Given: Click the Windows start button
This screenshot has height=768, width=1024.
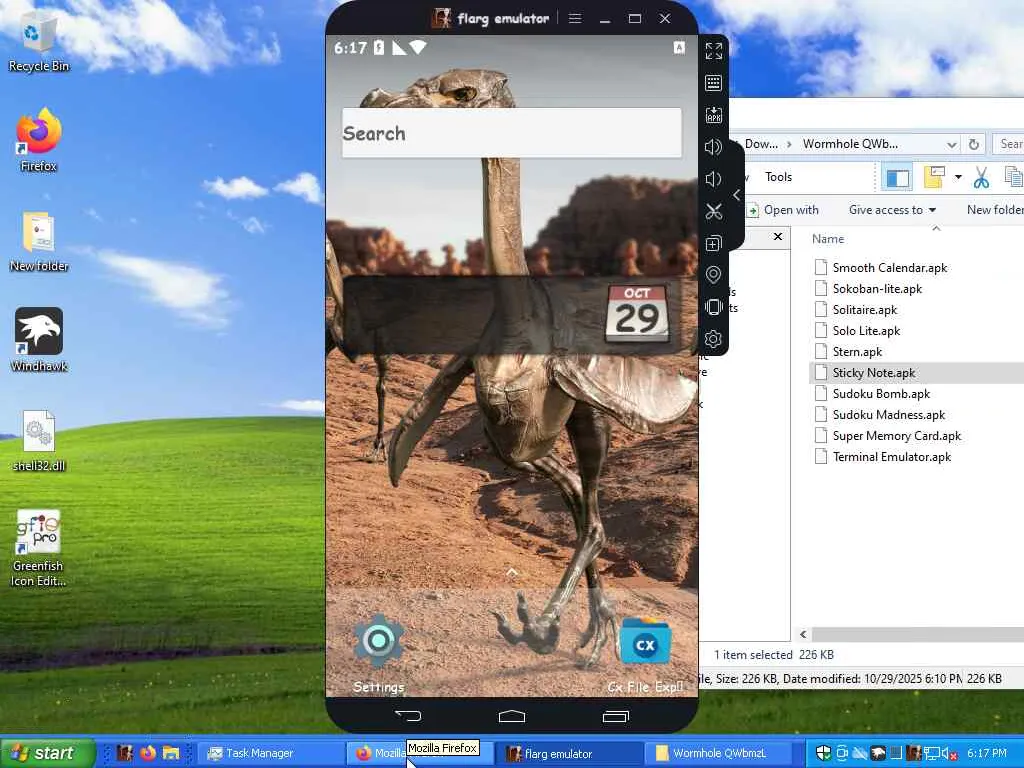Looking at the screenshot, I should click(46, 753).
